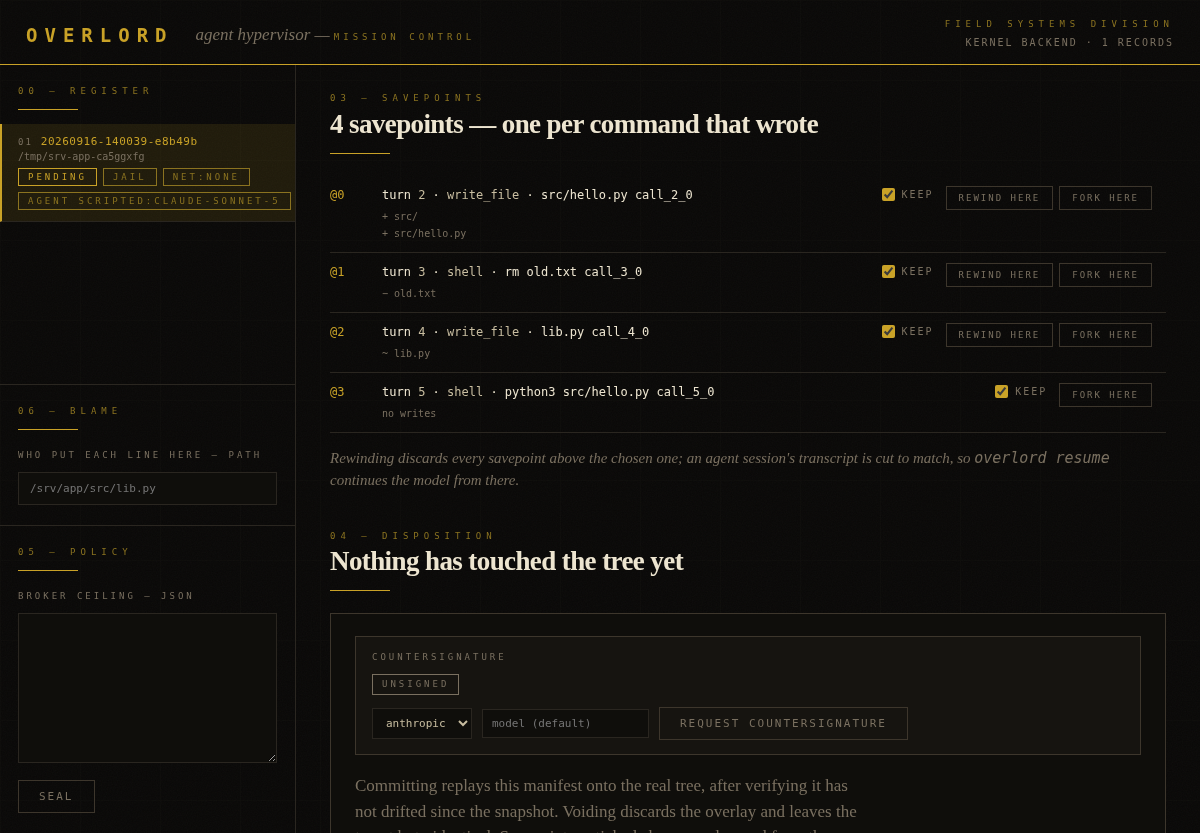Click the 'no writes' note under turn 5
This screenshot has width=1200, height=833.
pyautogui.click(x=409, y=413)
